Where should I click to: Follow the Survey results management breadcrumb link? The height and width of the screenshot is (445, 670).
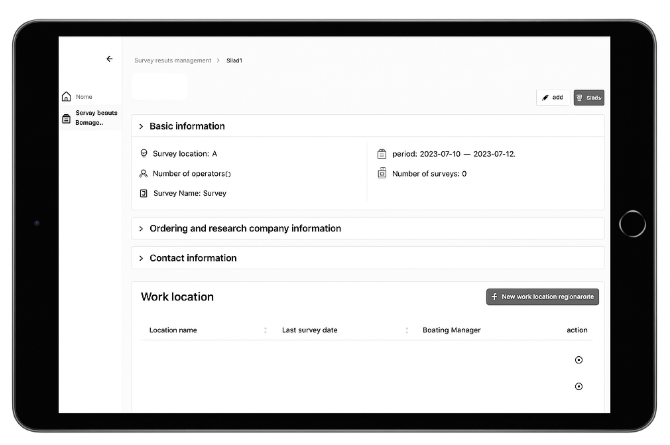[x=173, y=61]
